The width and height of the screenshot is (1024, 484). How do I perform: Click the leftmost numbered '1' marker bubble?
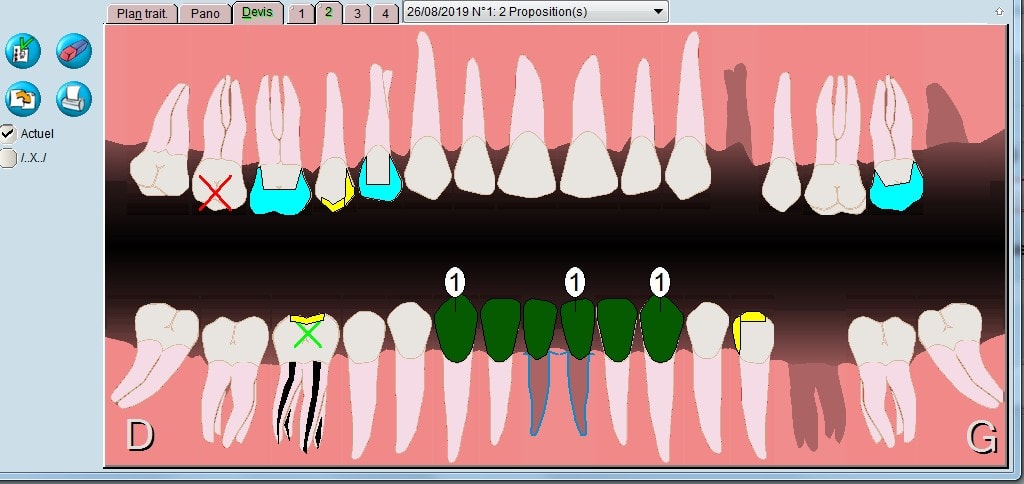[x=455, y=283]
